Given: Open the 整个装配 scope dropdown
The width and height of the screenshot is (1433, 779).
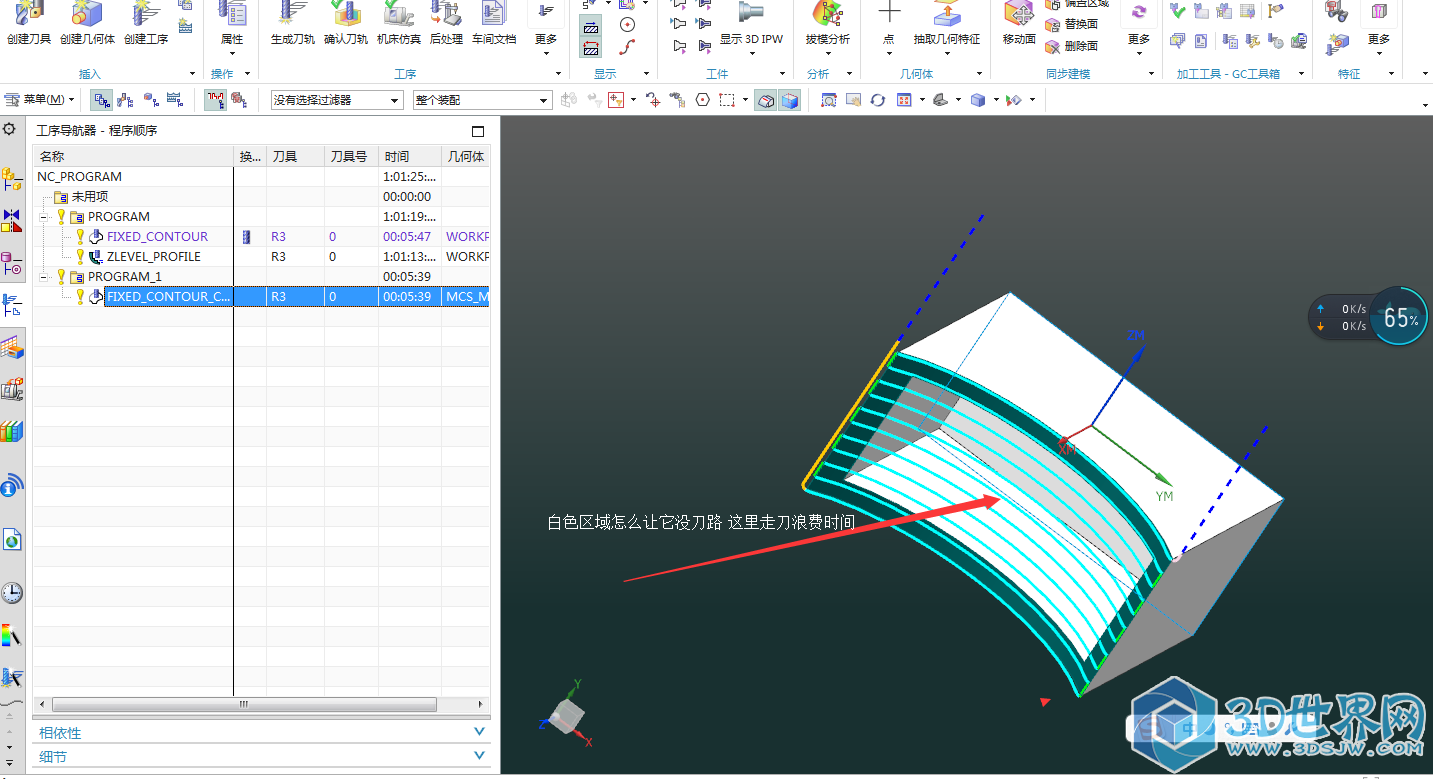Looking at the screenshot, I should 482,100.
